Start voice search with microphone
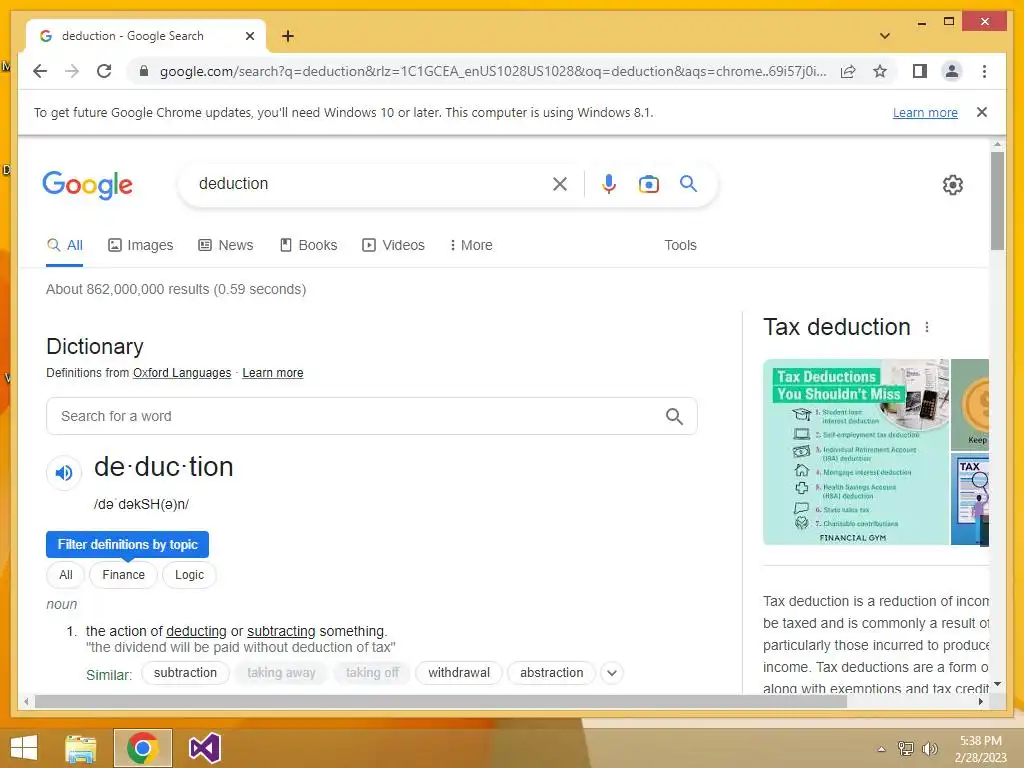 tap(609, 184)
